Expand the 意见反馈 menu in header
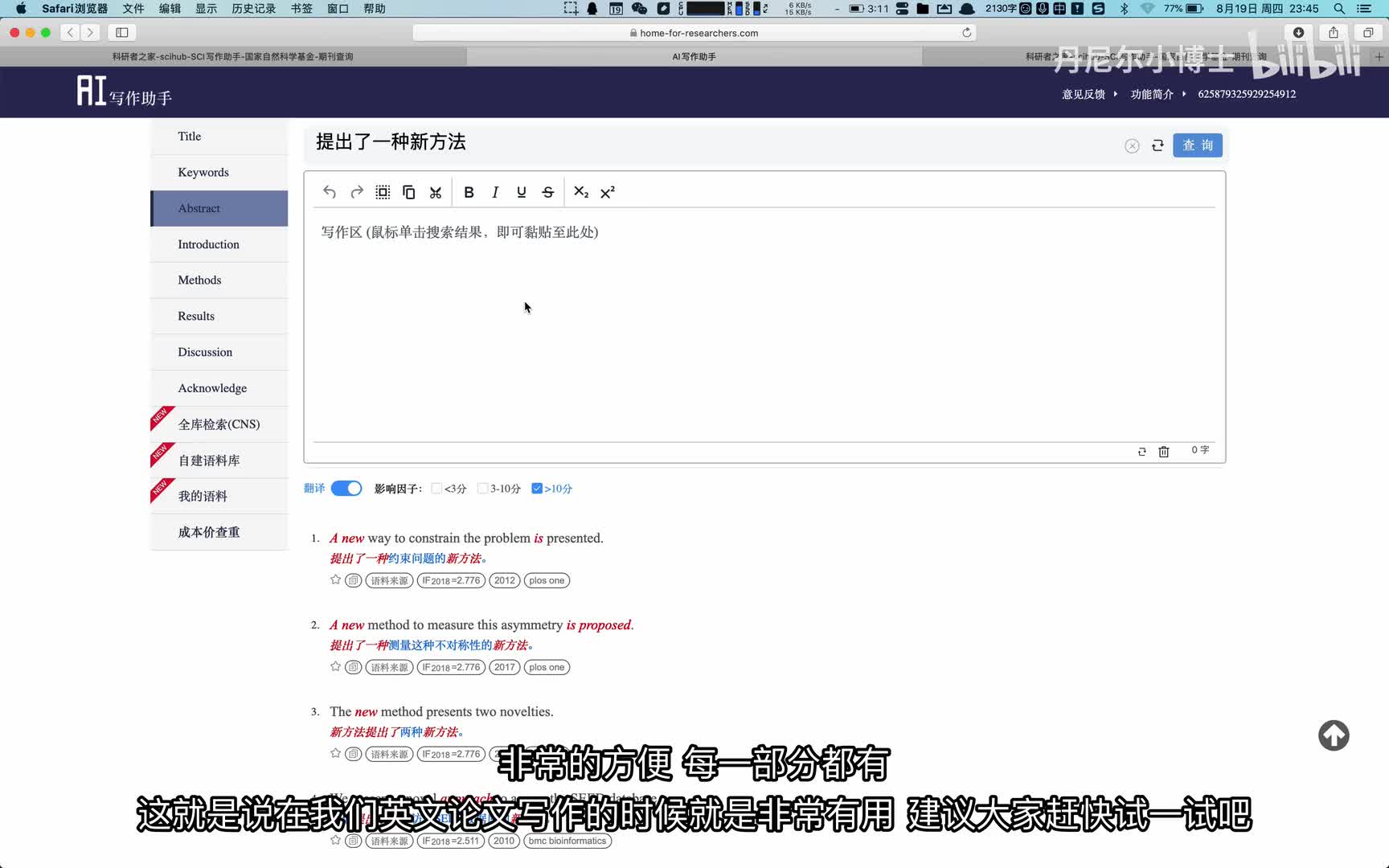The image size is (1389, 868). [x=1089, y=94]
